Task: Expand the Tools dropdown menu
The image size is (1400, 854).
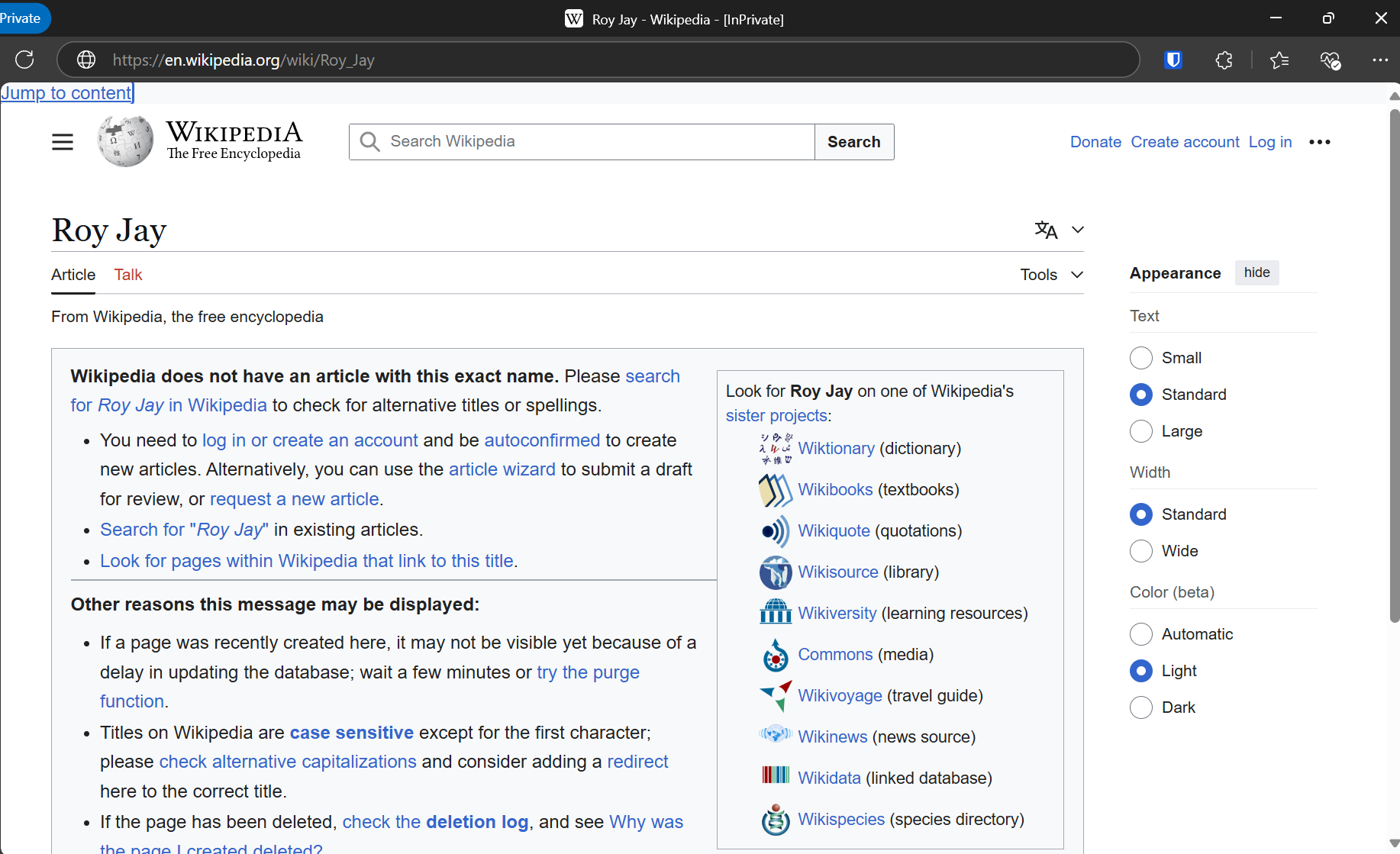Action: (1052, 275)
